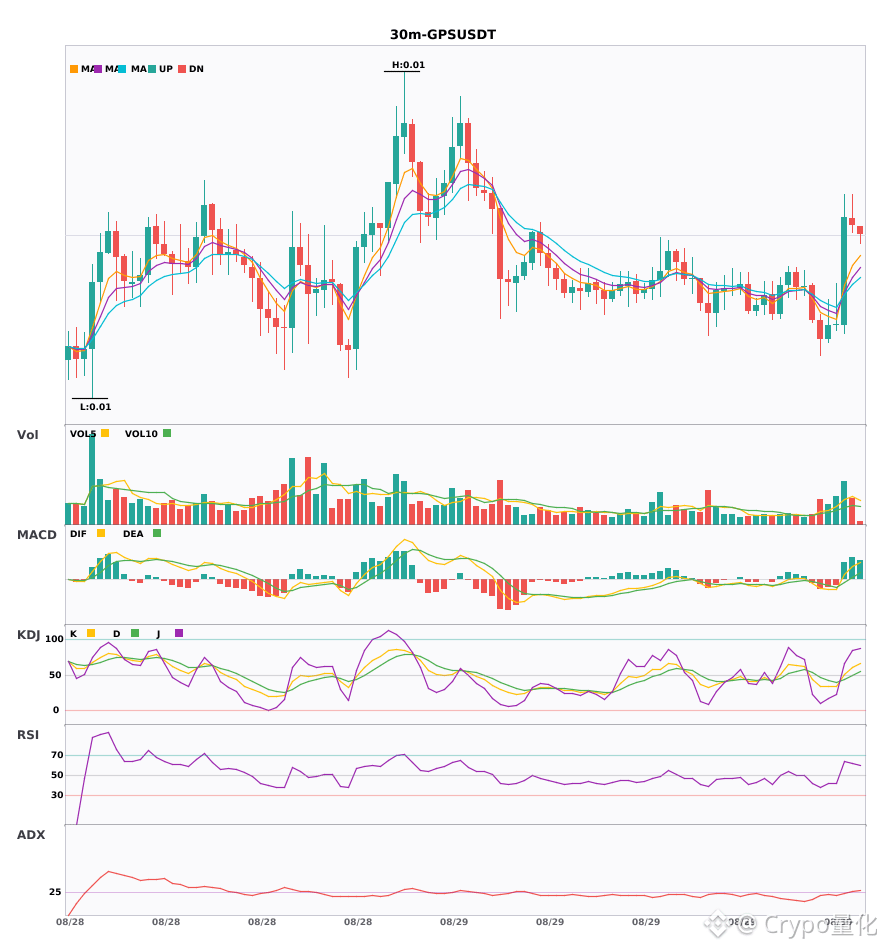885x950 pixels.
Task: Click the DN legend text
Action: click(x=196, y=69)
